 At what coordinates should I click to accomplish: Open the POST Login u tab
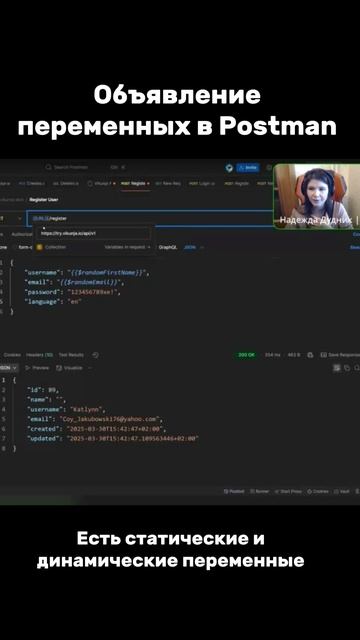[202, 184]
